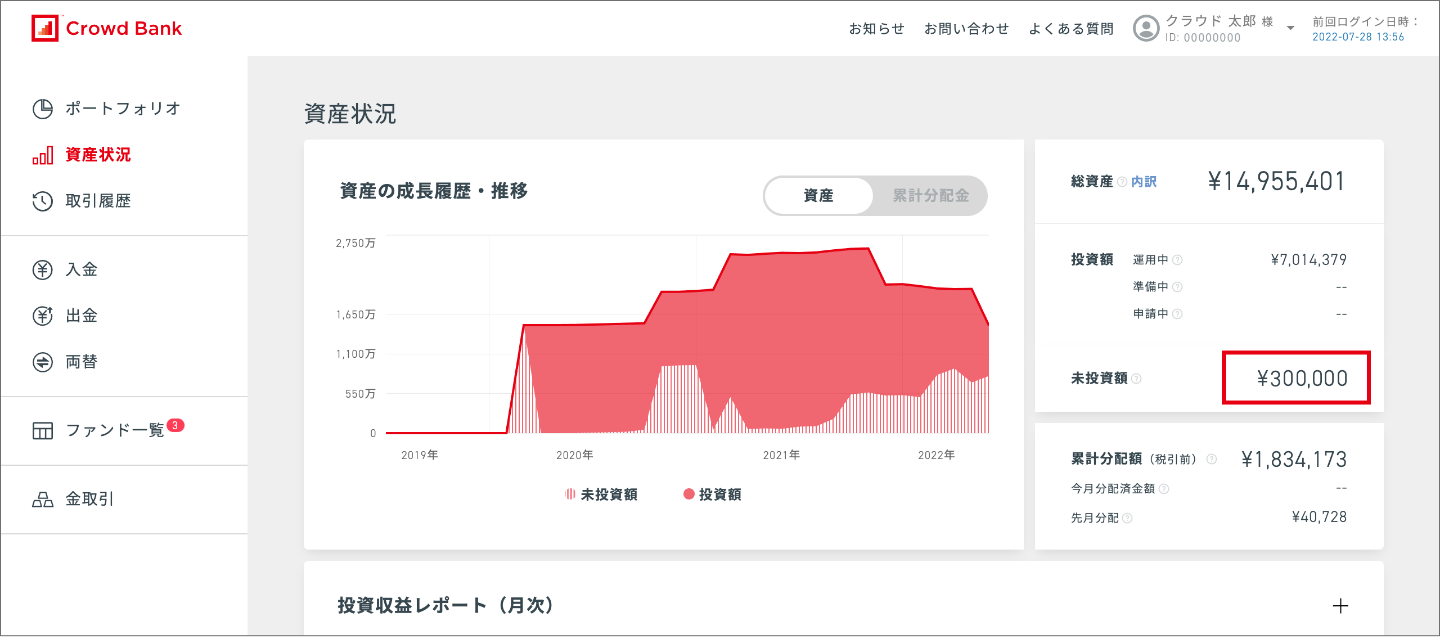Expand 投資収益レポート (月次) with plus
Screen dimensions: 1440x637
[x=1341, y=606]
